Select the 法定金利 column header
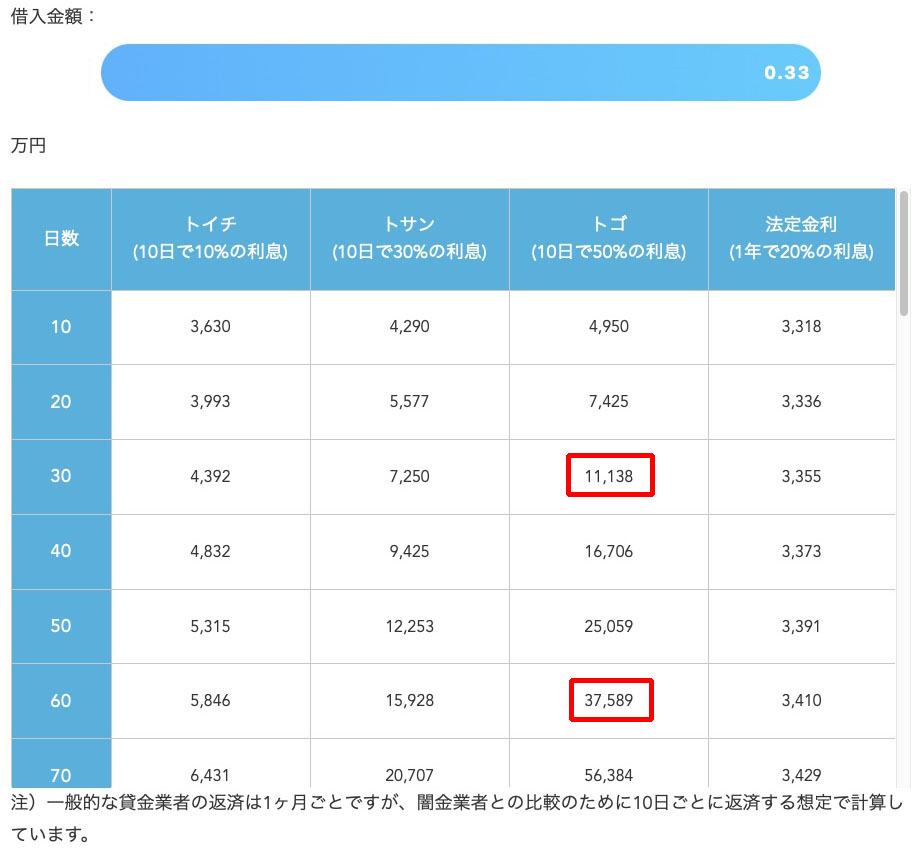 [801, 239]
